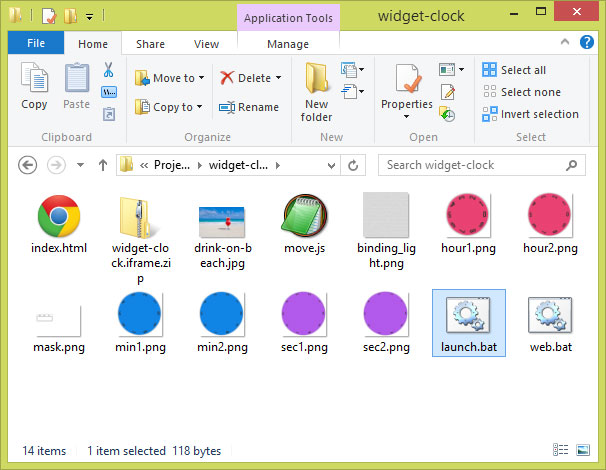Click the Cut scissors icon
Viewport: 606px width, 470px height.
coord(108,70)
